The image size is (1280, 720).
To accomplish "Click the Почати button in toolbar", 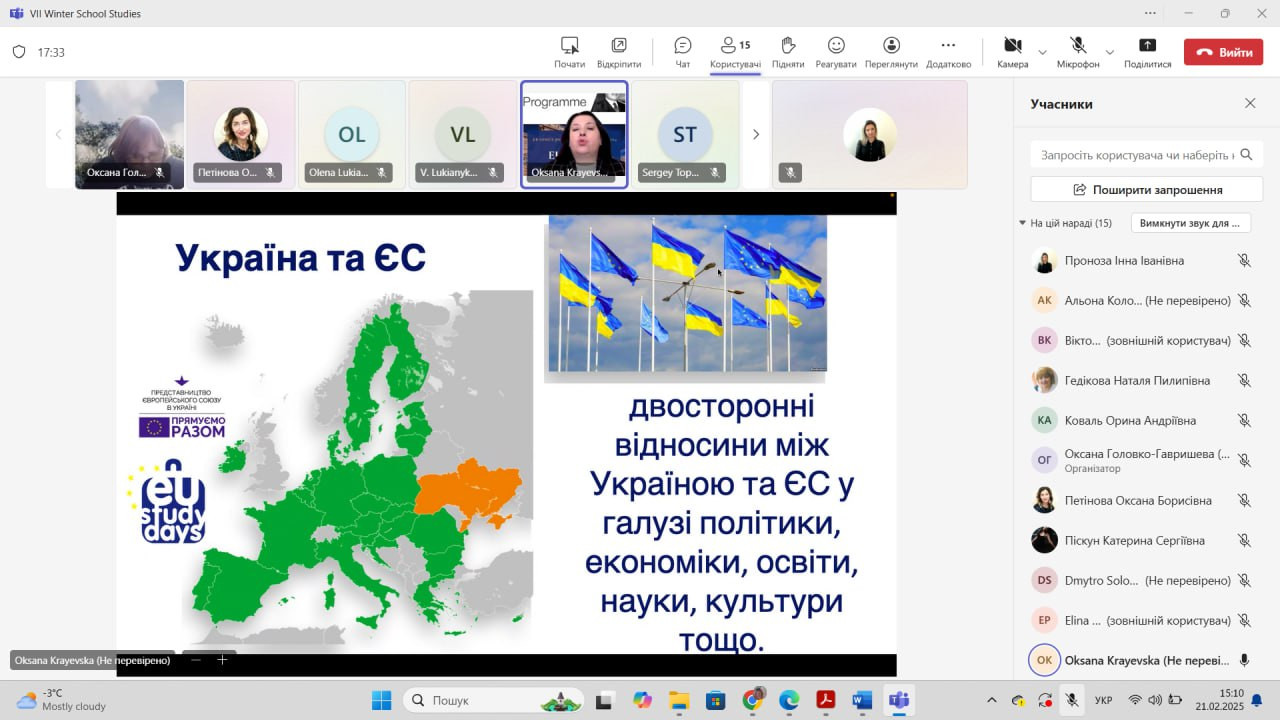I will 570,52.
